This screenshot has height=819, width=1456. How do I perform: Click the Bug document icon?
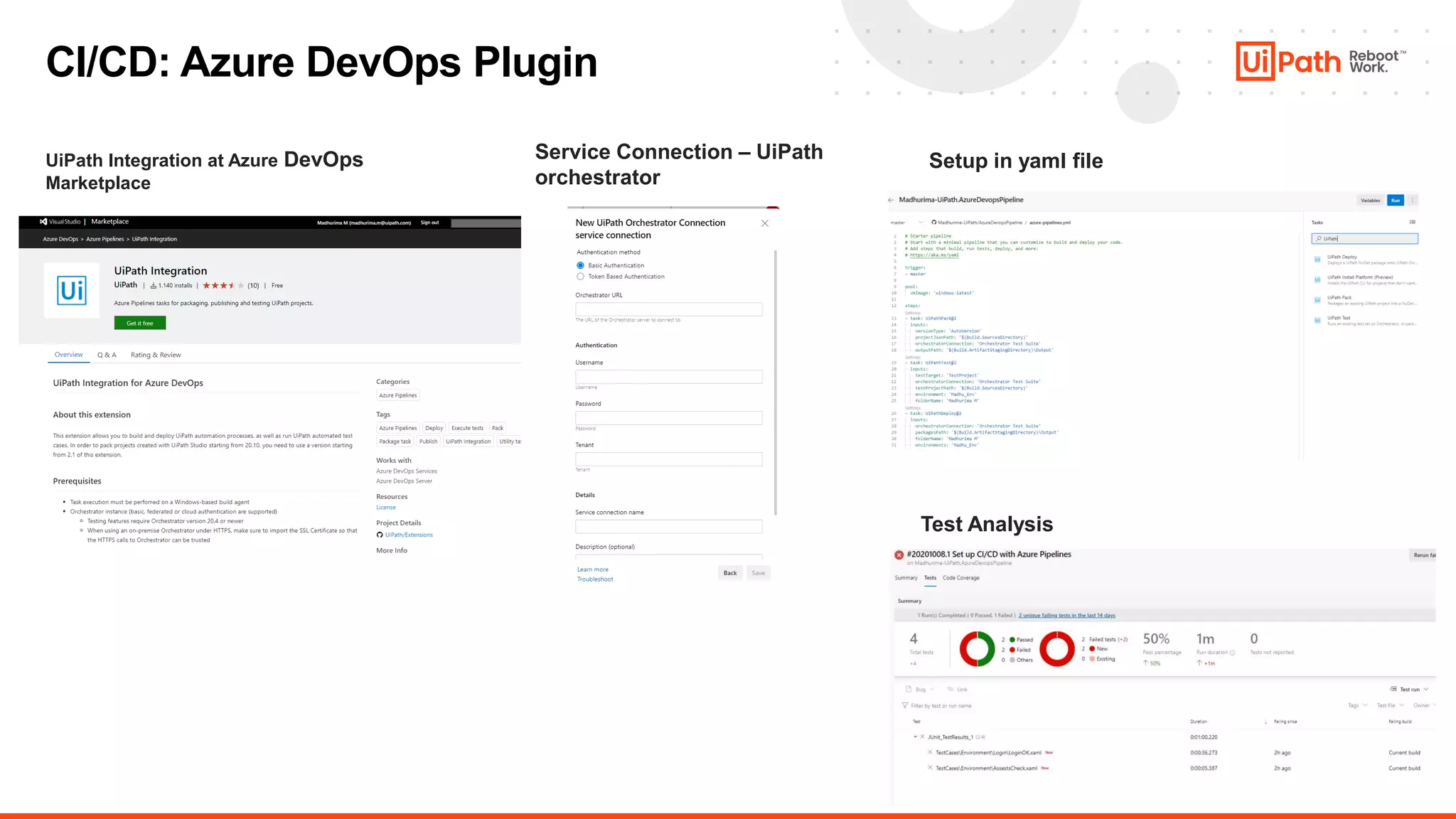pyautogui.click(x=909, y=690)
